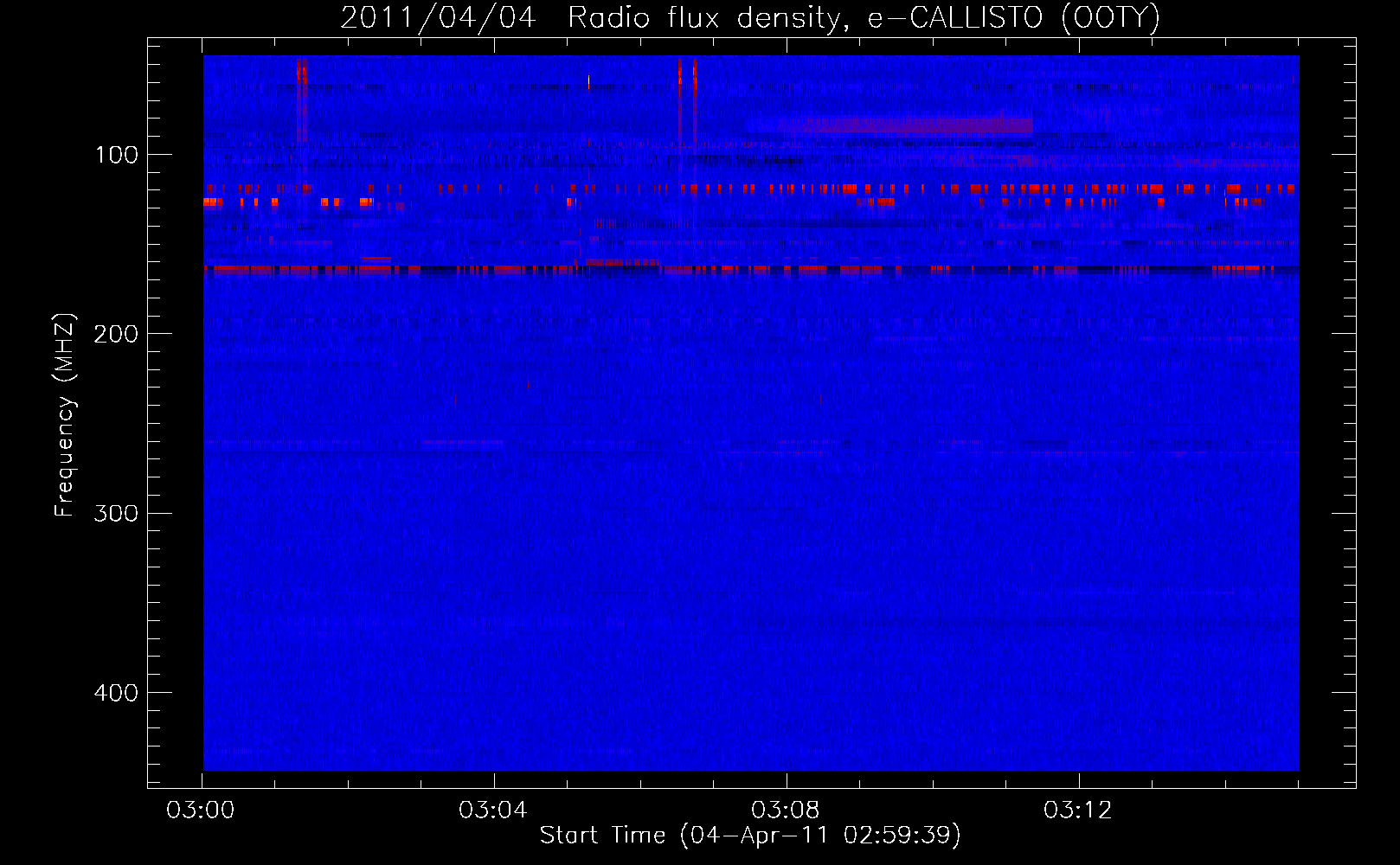Click the 100 MHz frequency label
The height and width of the screenshot is (865, 1400).
tap(117, 155)
